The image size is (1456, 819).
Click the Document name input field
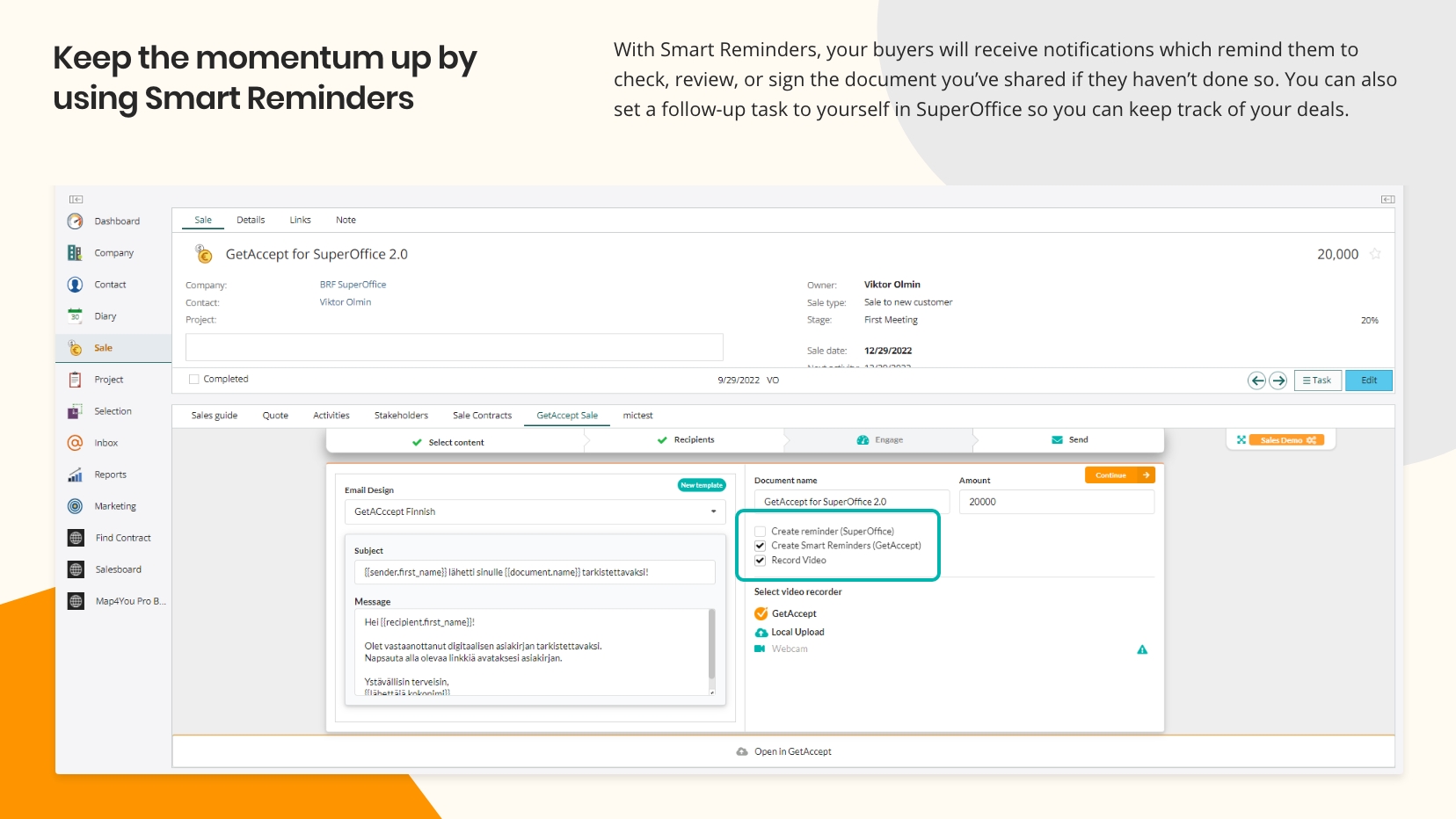[x=851, y=502]
